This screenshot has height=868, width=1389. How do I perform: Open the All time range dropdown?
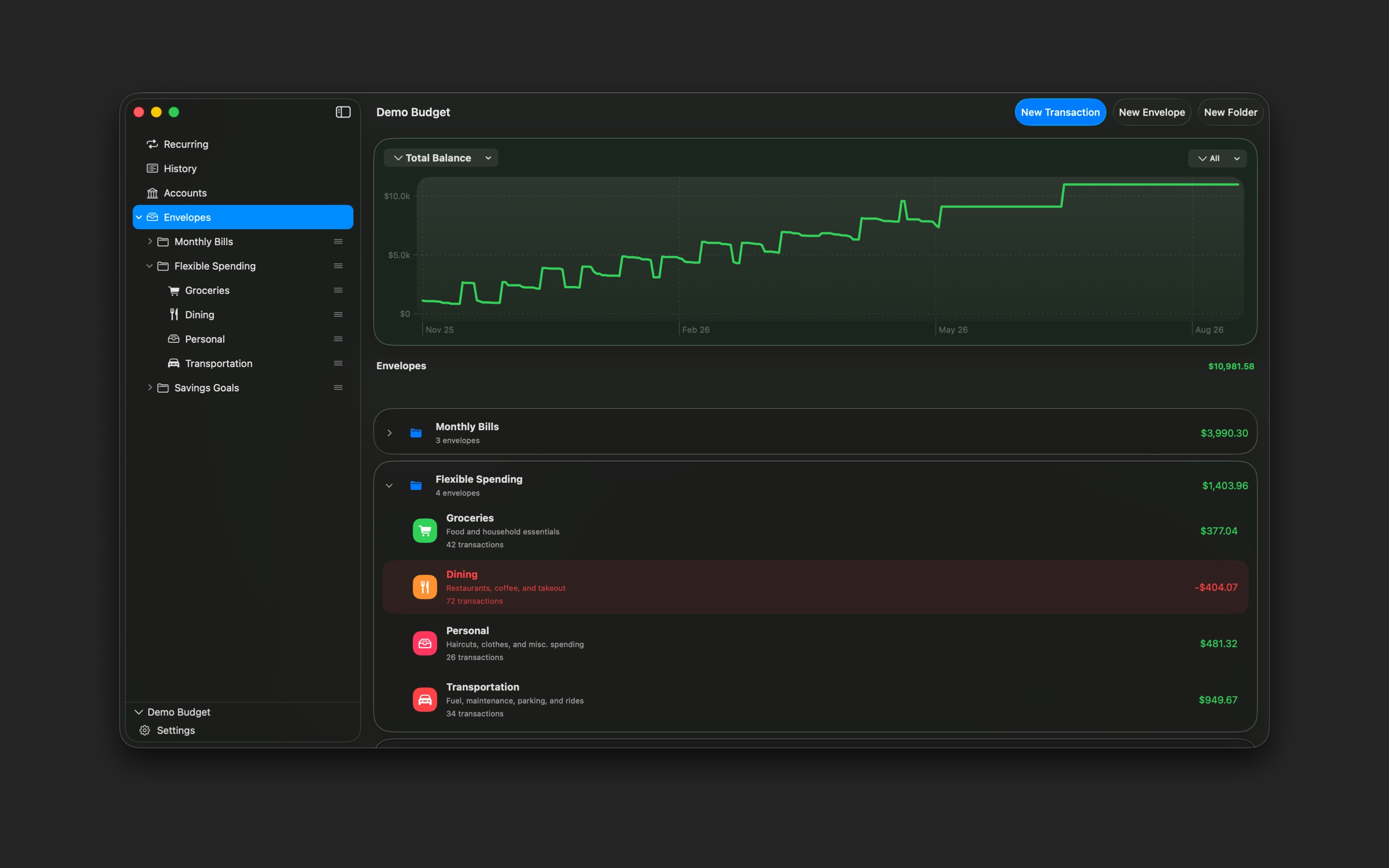pos(1217,159)
